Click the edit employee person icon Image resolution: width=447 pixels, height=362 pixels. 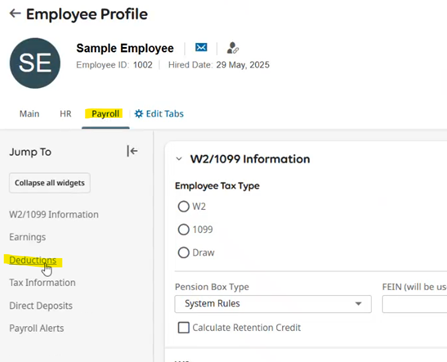233,48
